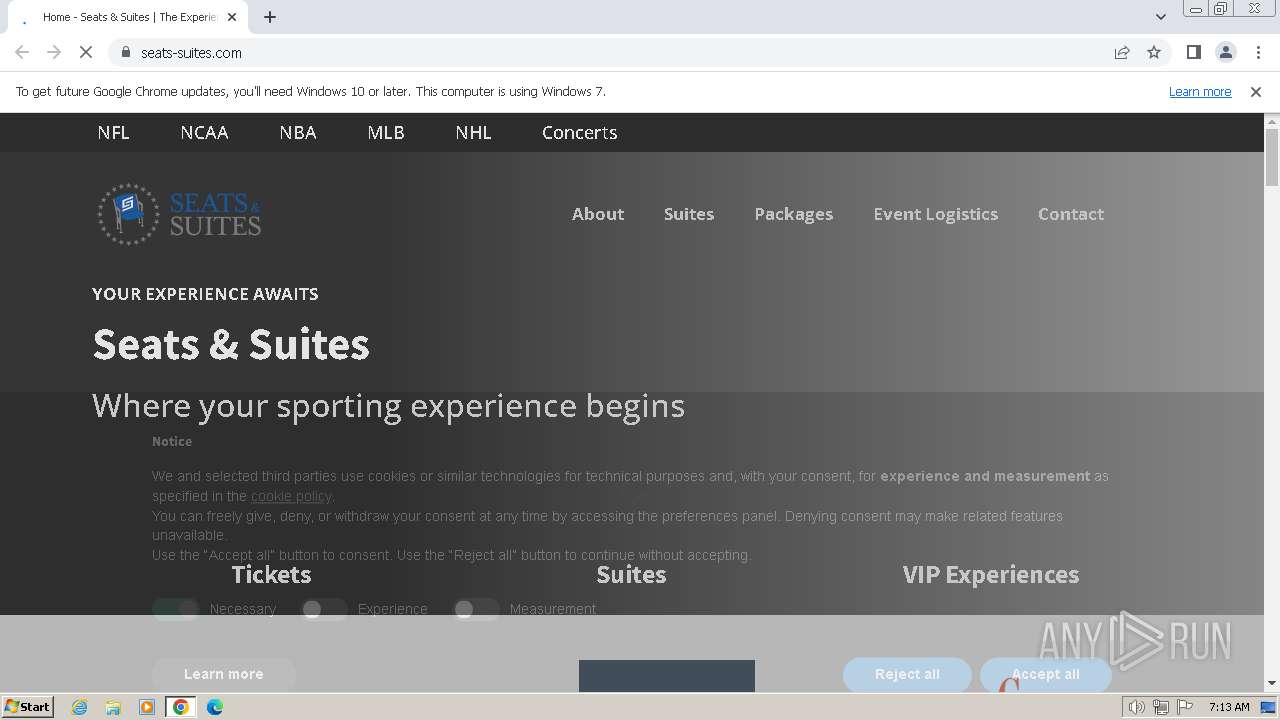1280x720 pixels.
Task: Open Internet Explorer from the taskbar
Action: (80, 707)
